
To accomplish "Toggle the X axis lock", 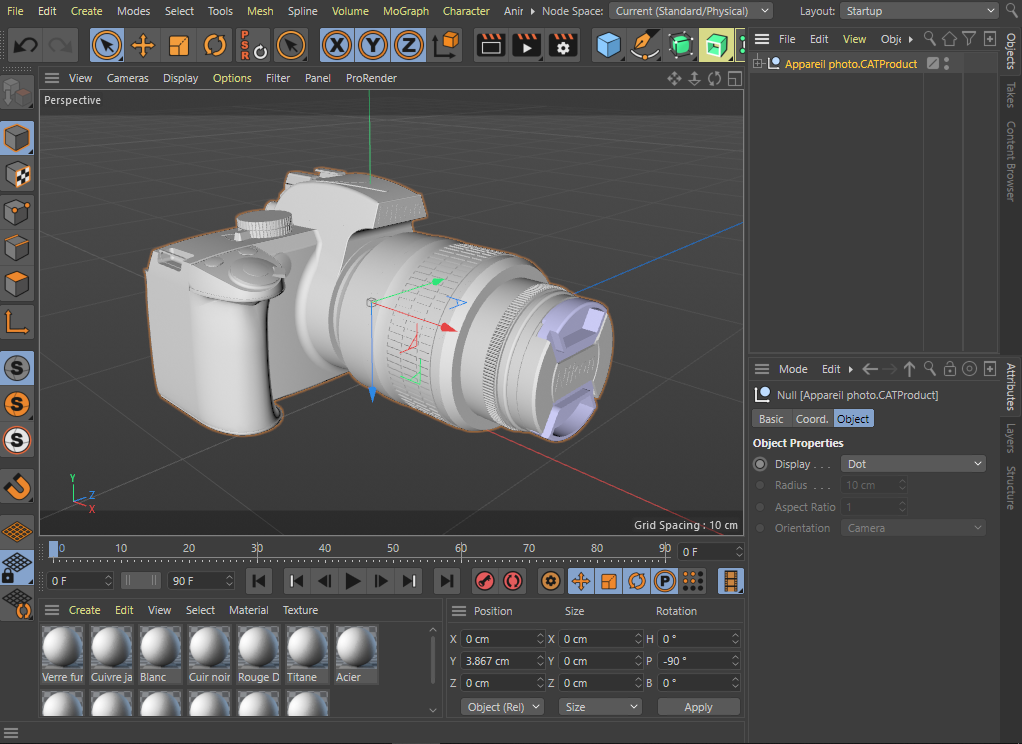I will tap(337, 45).
